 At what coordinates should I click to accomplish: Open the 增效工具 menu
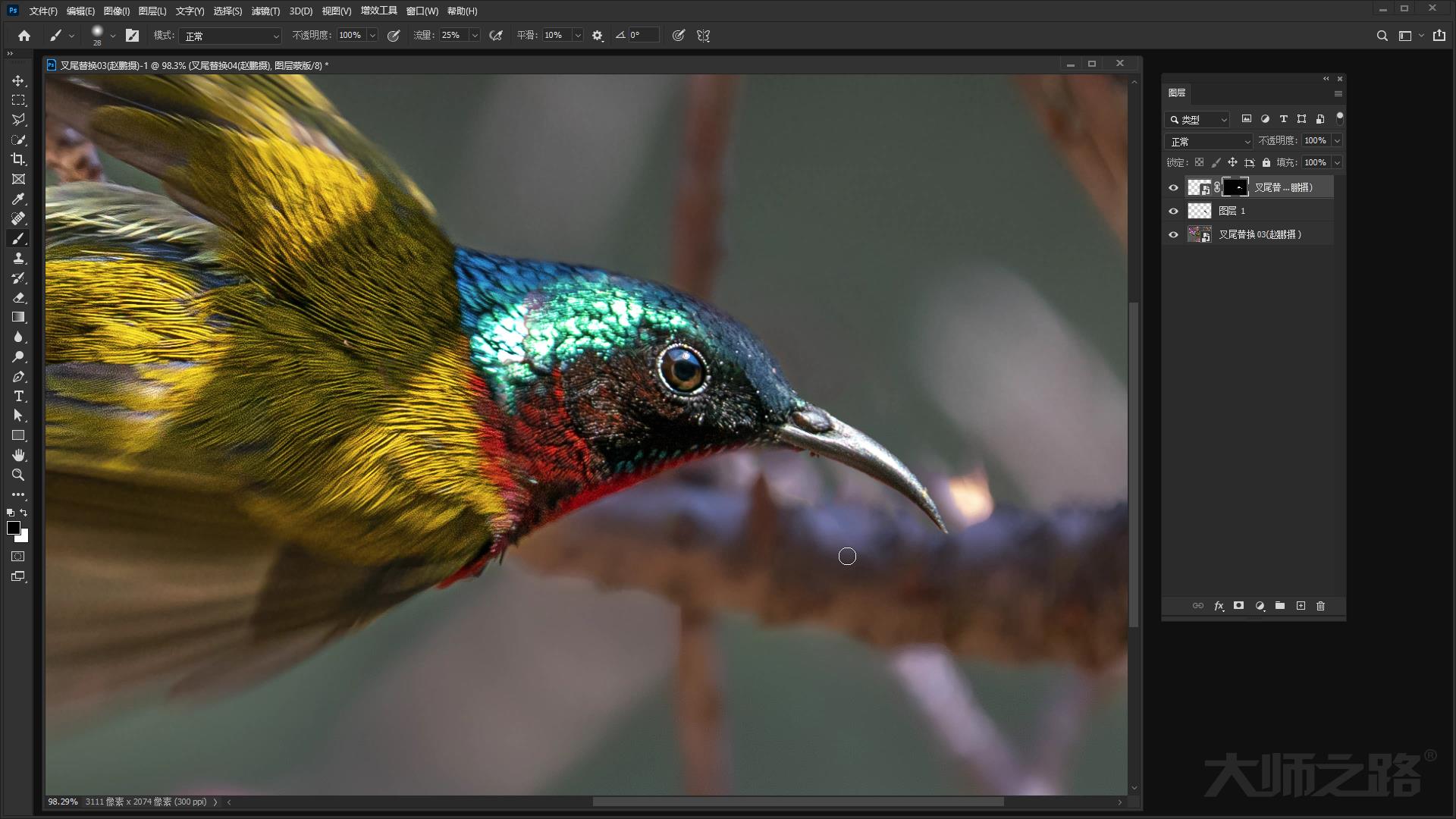[378, 11]
